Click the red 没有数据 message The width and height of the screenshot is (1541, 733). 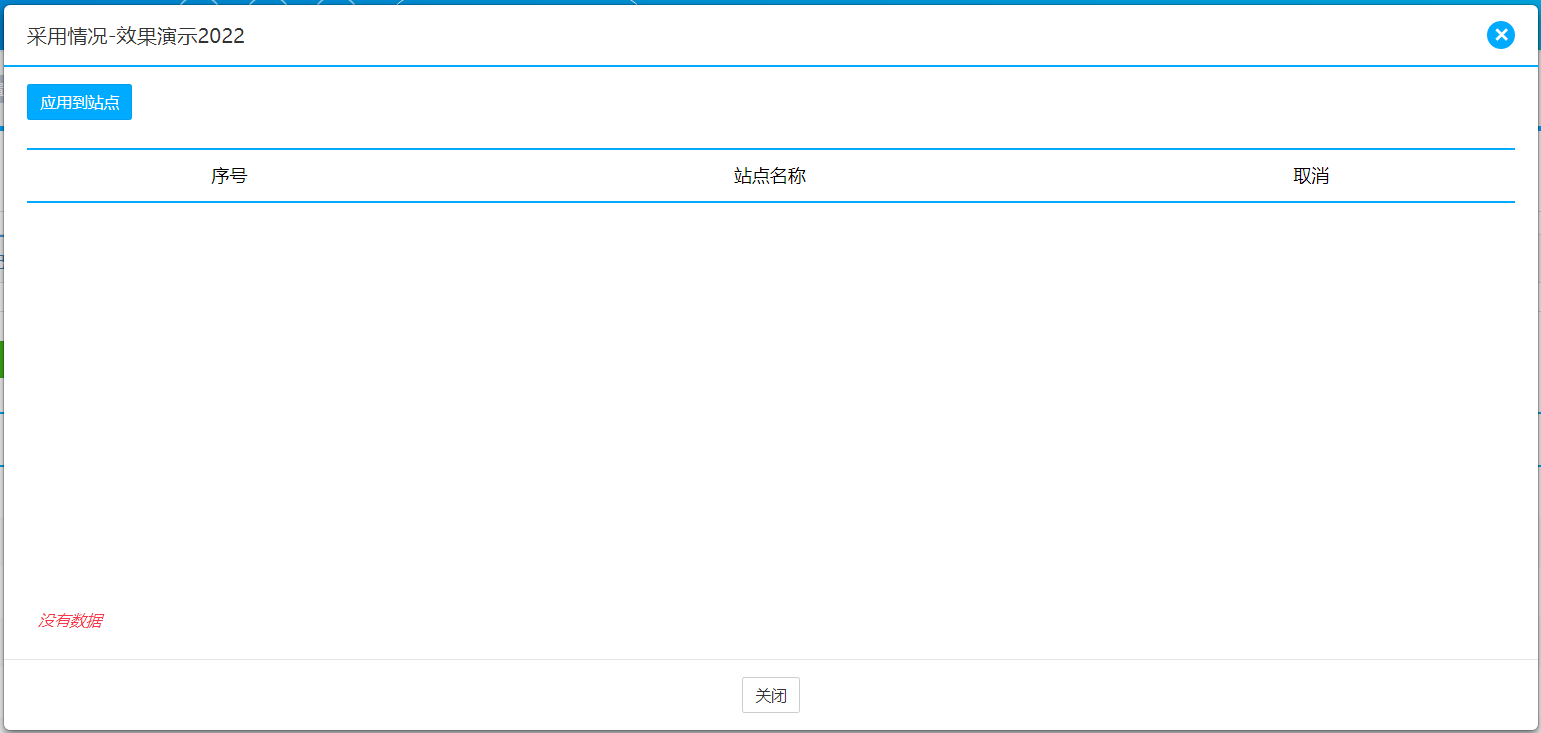click(70, 621)
